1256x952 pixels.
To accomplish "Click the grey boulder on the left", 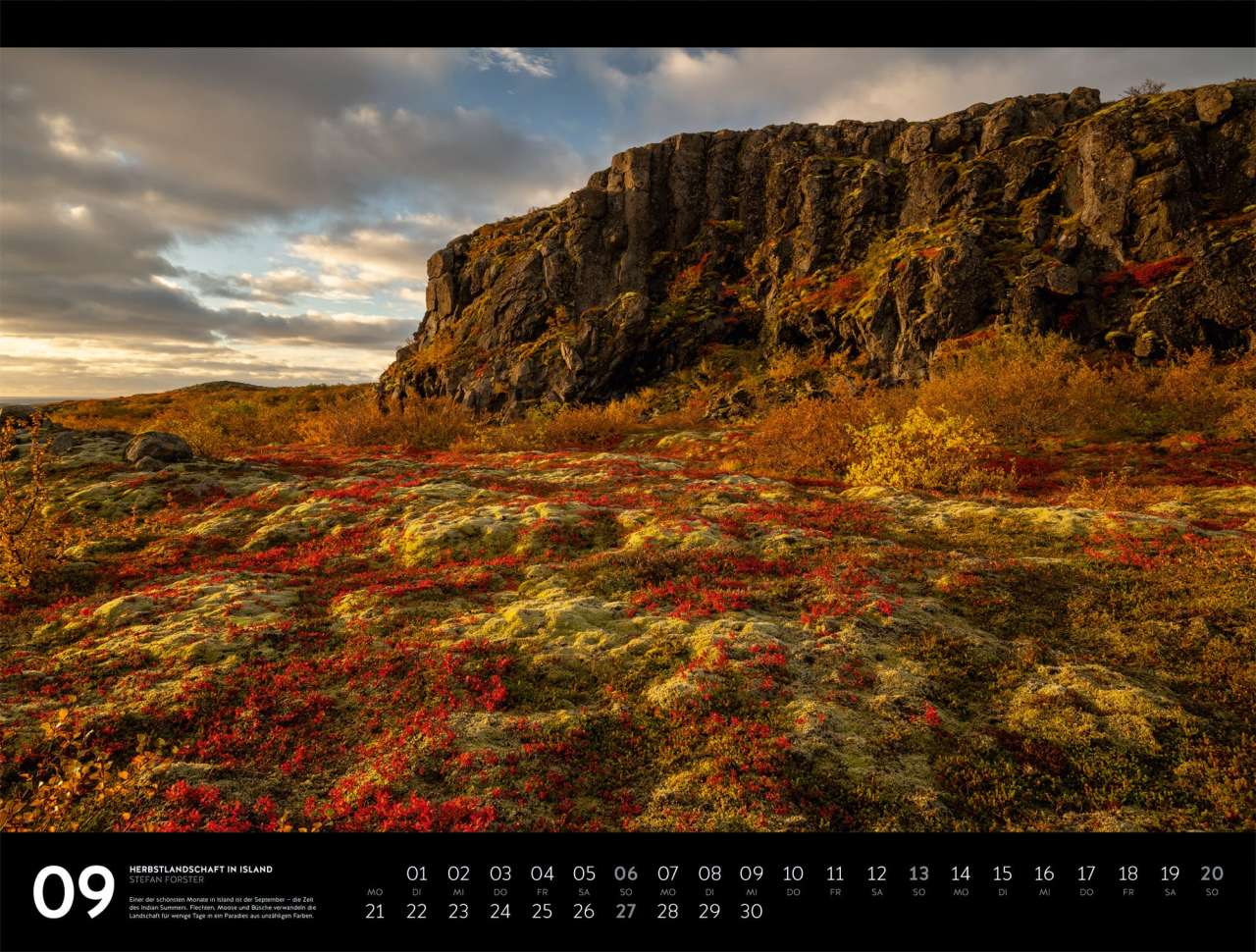I will point(158,448).
